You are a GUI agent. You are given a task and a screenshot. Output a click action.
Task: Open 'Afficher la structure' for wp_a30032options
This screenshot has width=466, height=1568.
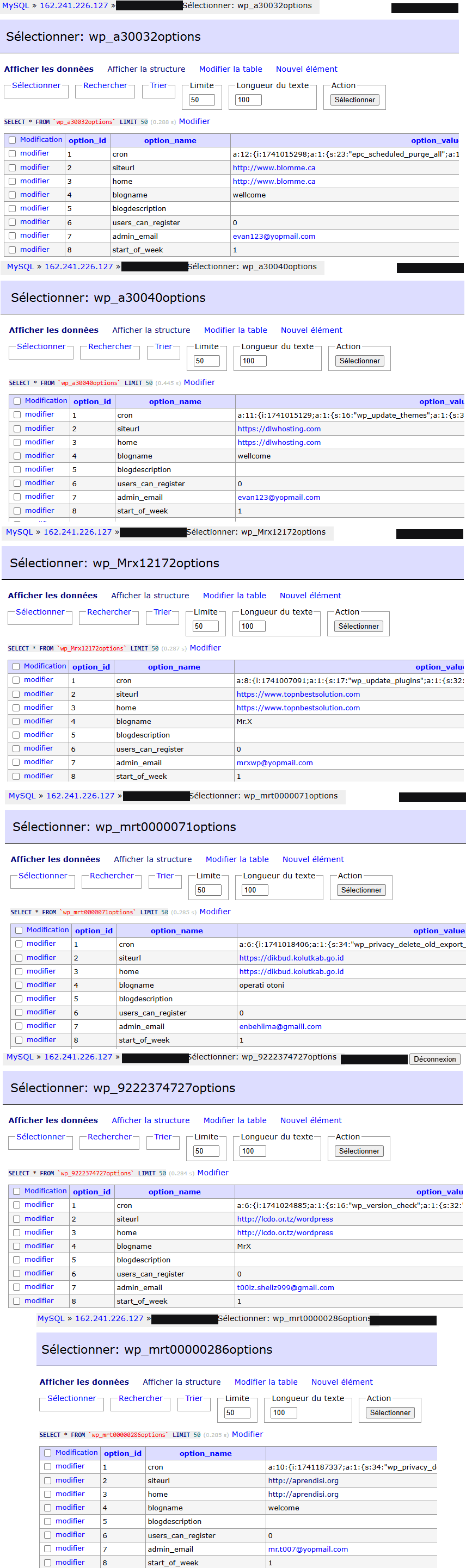pos(146,70)
